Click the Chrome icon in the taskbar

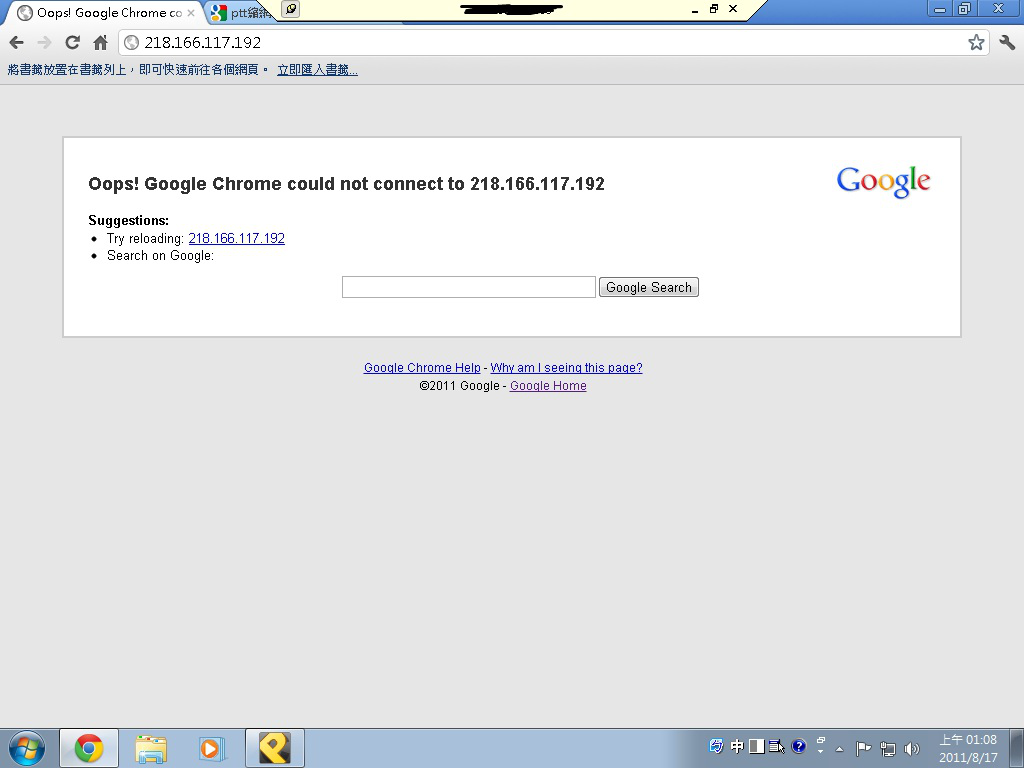(89, 748)
